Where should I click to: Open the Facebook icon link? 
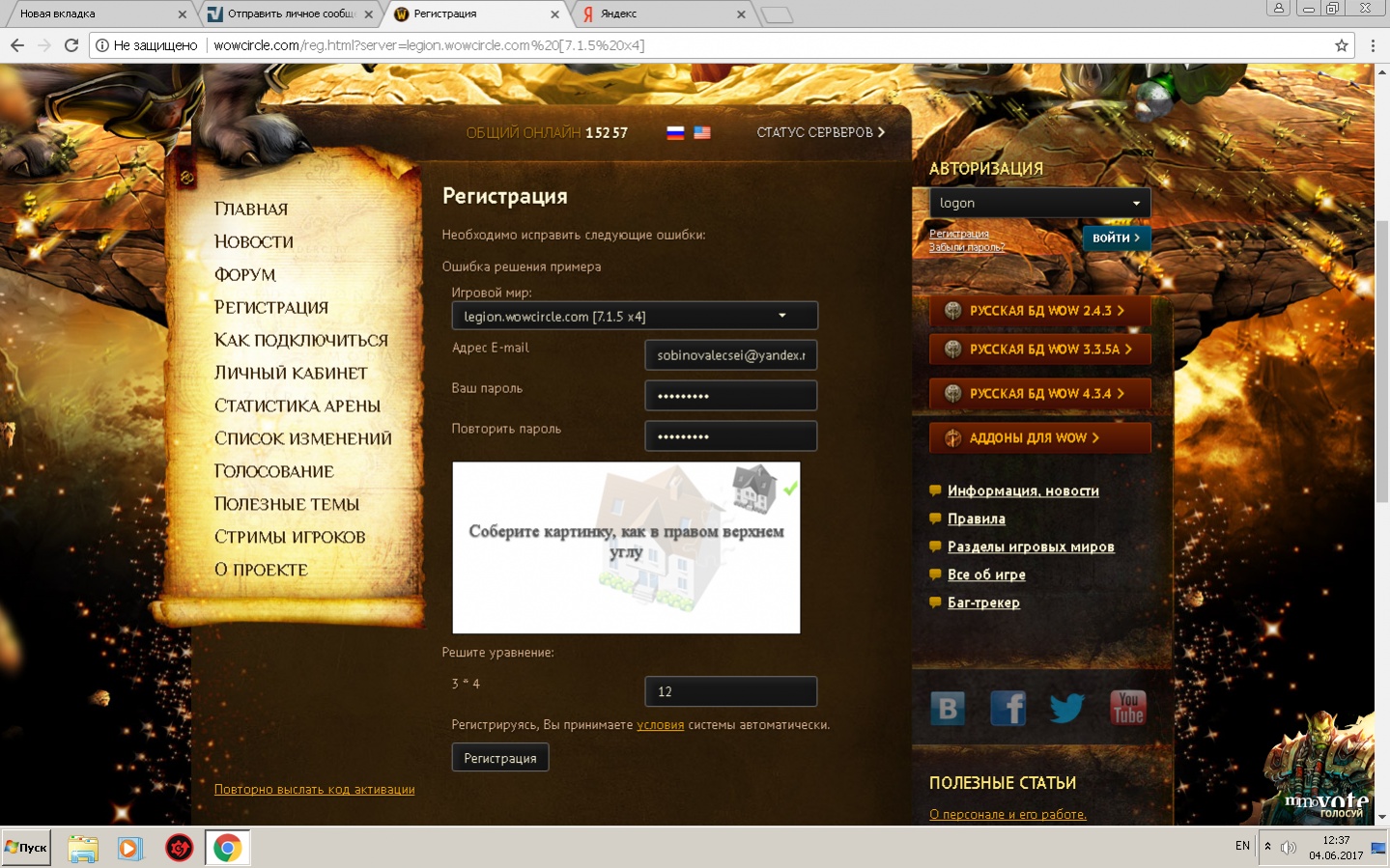pyautogui.click(x=1007, y=709)
